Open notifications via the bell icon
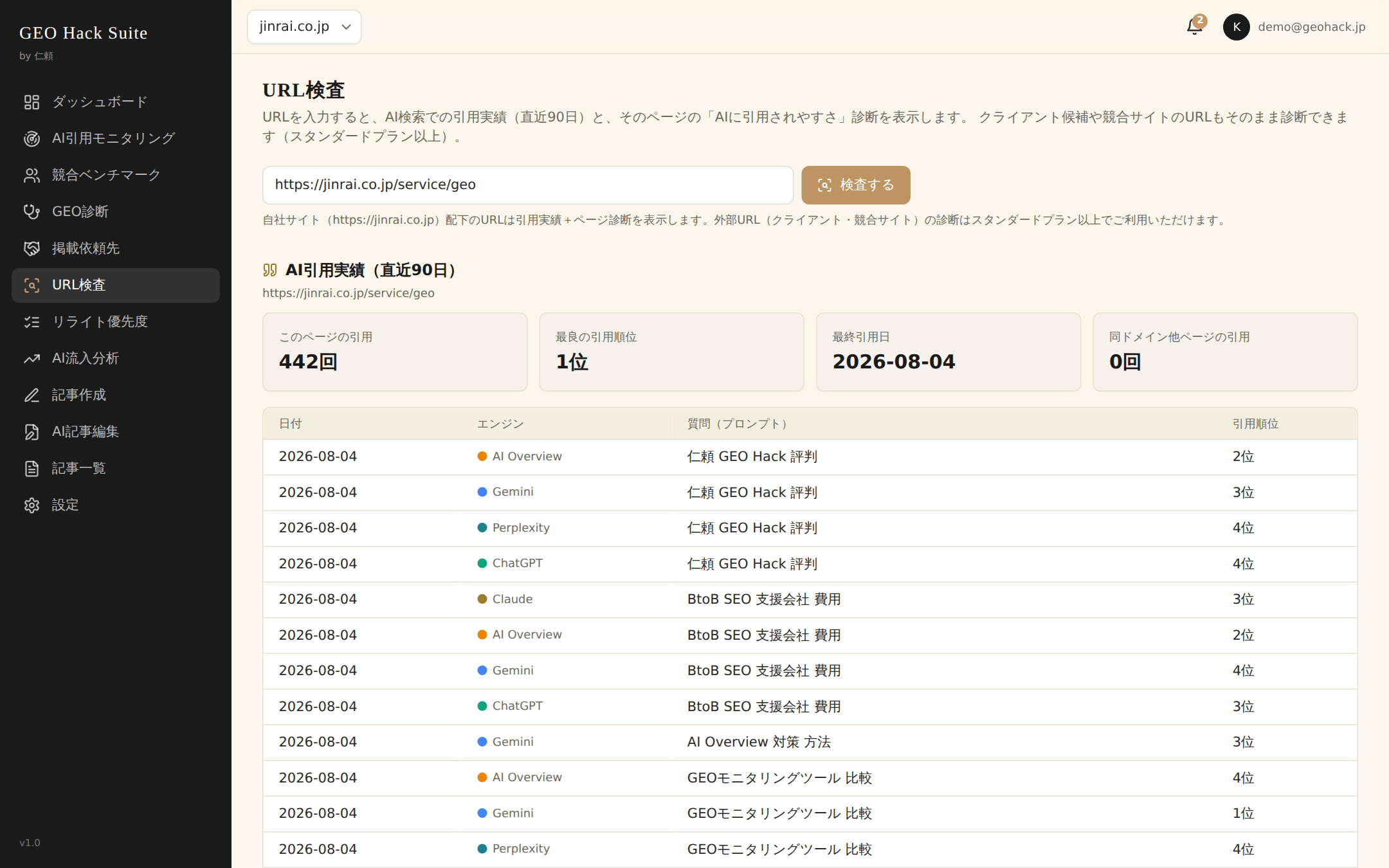This screenshot has width=1389, height=868. point(1194,27)
